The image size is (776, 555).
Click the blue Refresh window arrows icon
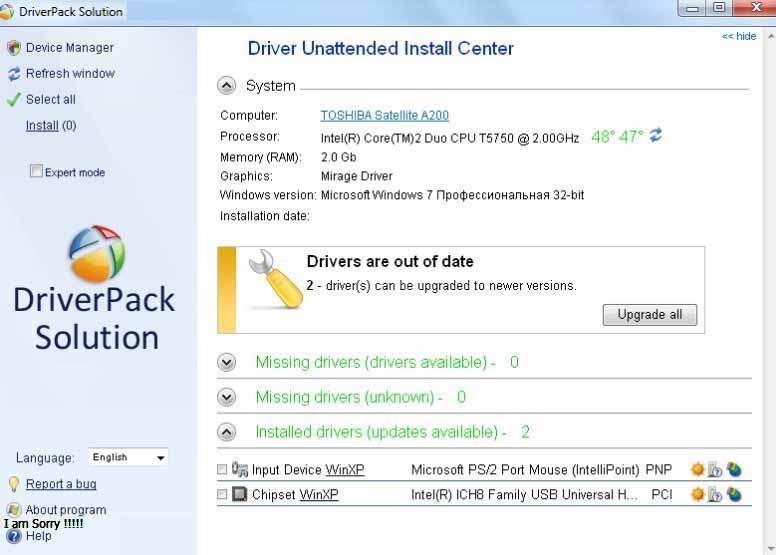13,74
